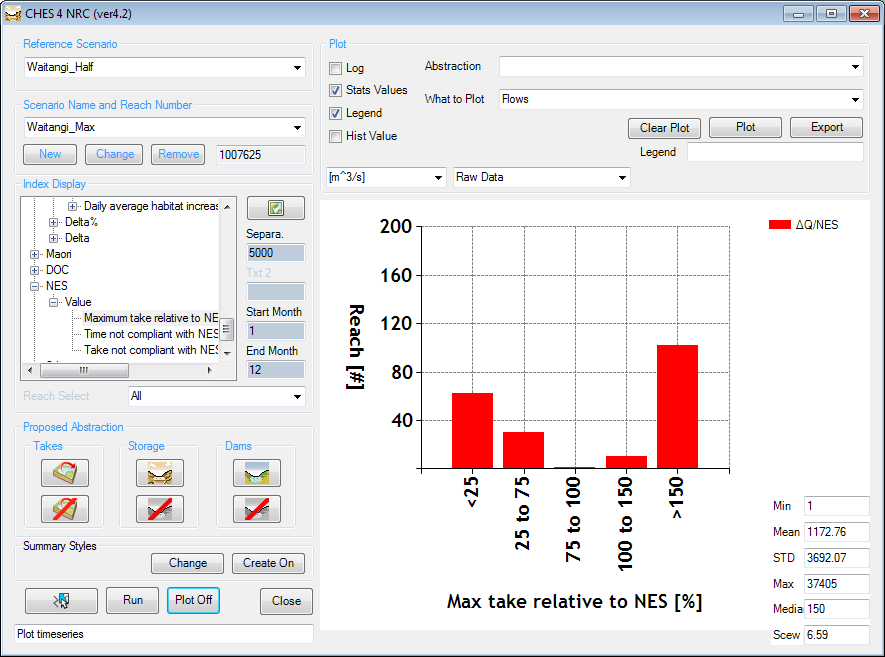Click the red ΔQ/NES legend swatch
Image resolution: width=885 pixels, height=657 pixels.
779,225
